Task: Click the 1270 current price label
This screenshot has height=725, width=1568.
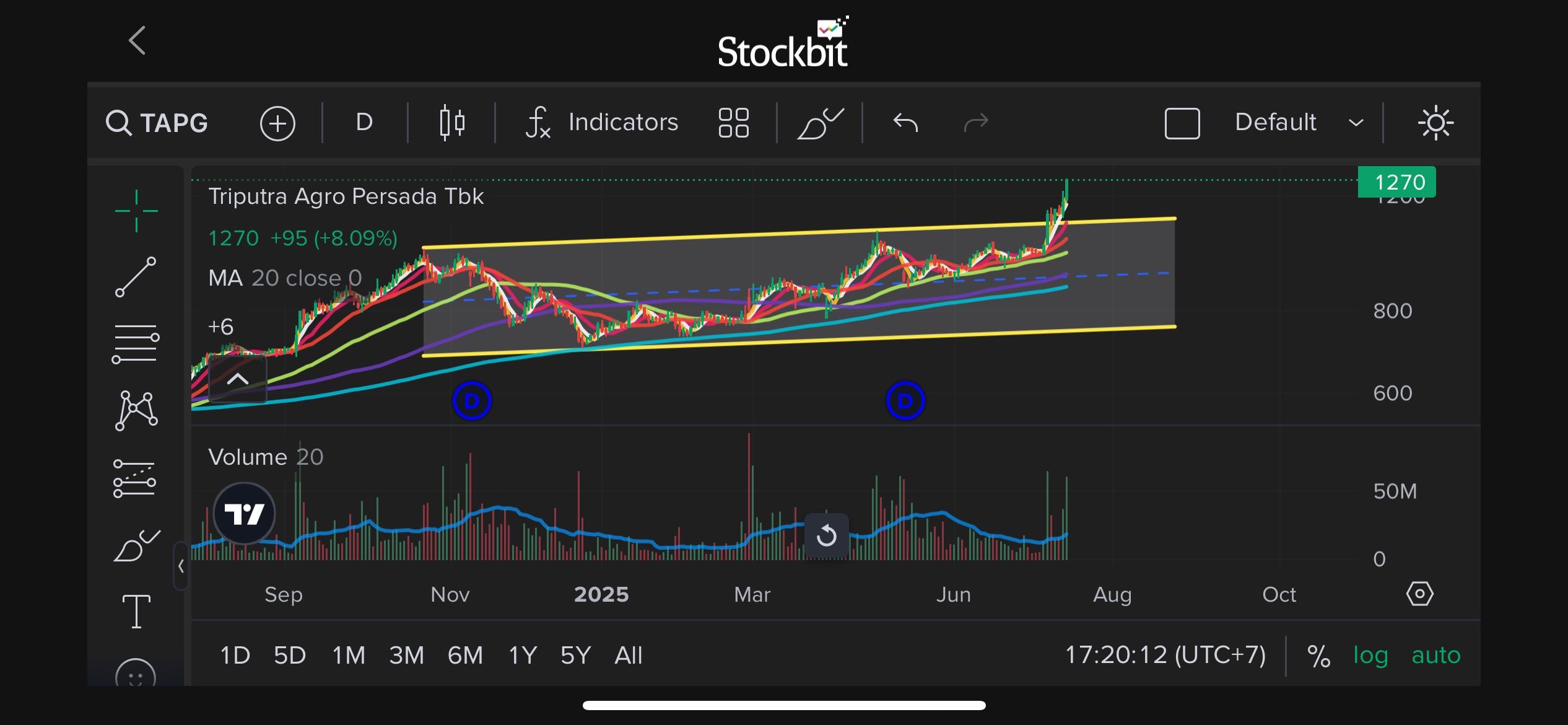Action: (1396, 182)
